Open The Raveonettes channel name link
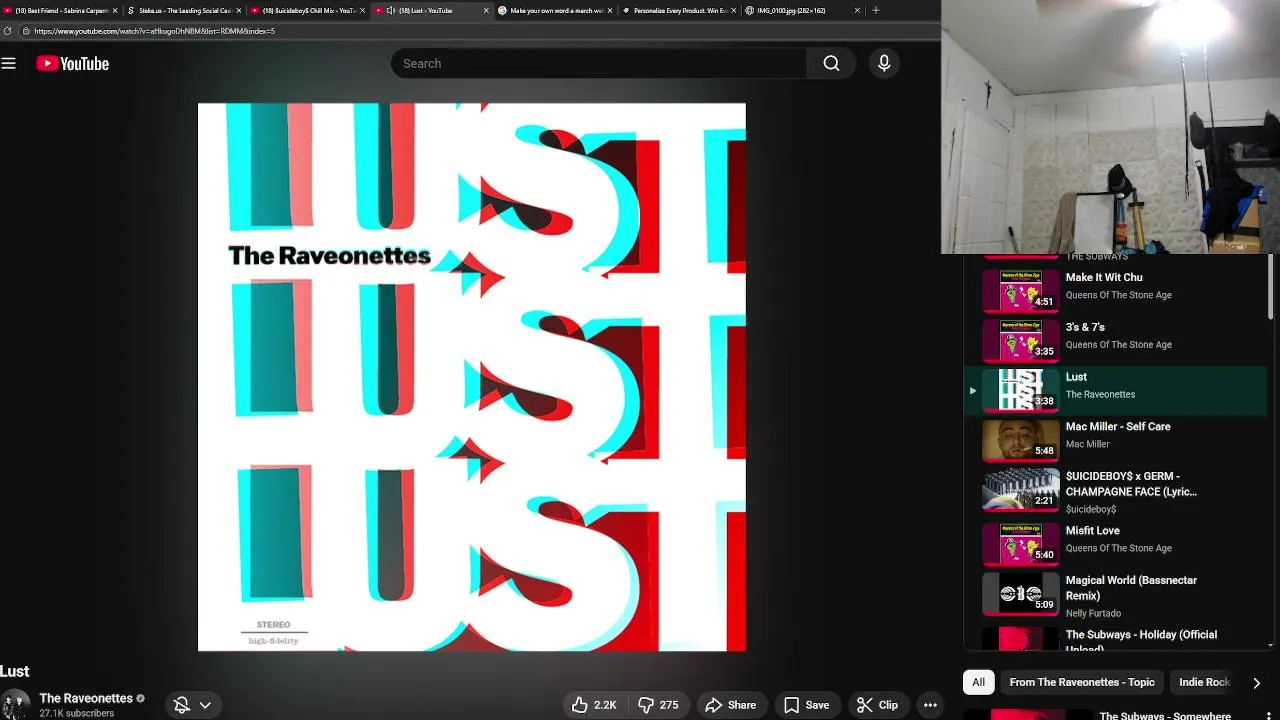The image size is (1280, 720). [x=86, y=698]
